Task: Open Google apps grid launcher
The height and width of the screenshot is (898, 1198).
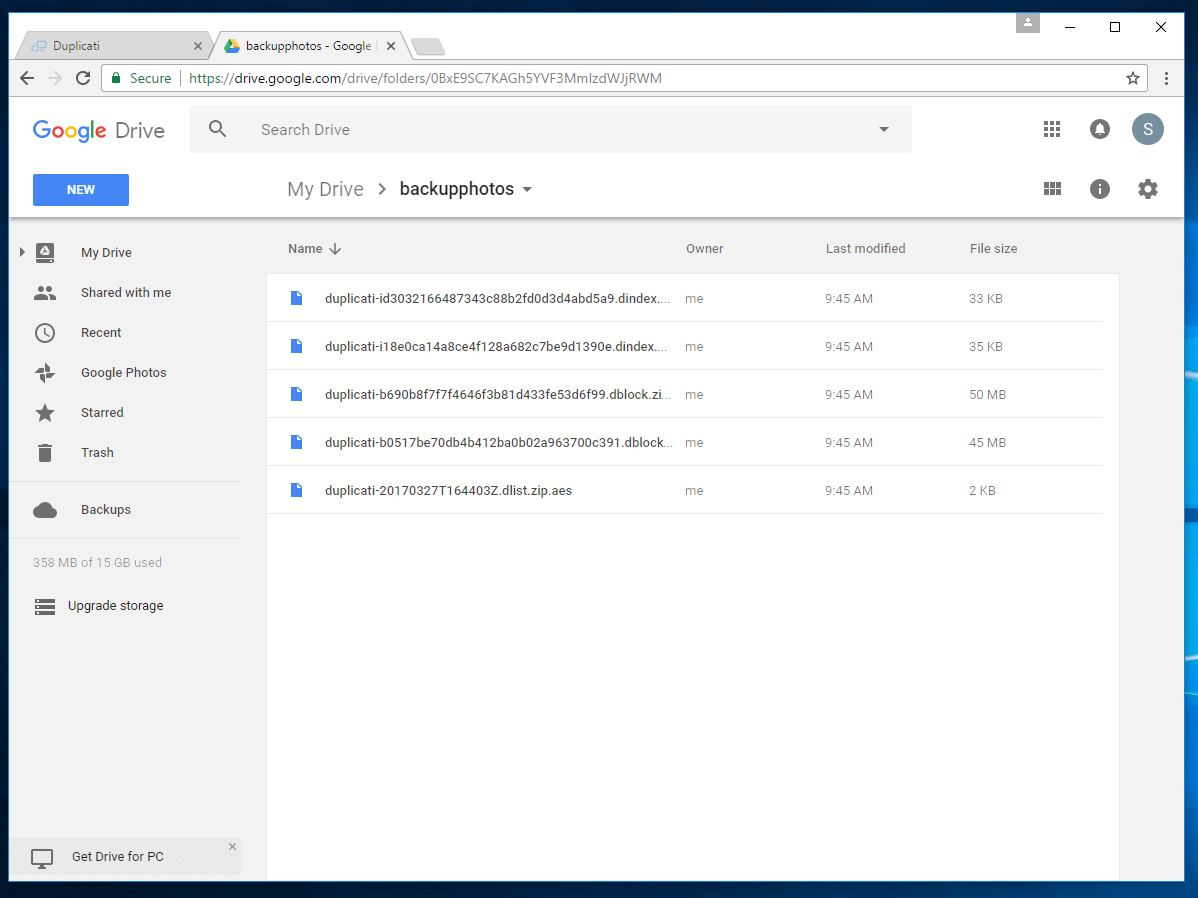Action: [1051, 129]
